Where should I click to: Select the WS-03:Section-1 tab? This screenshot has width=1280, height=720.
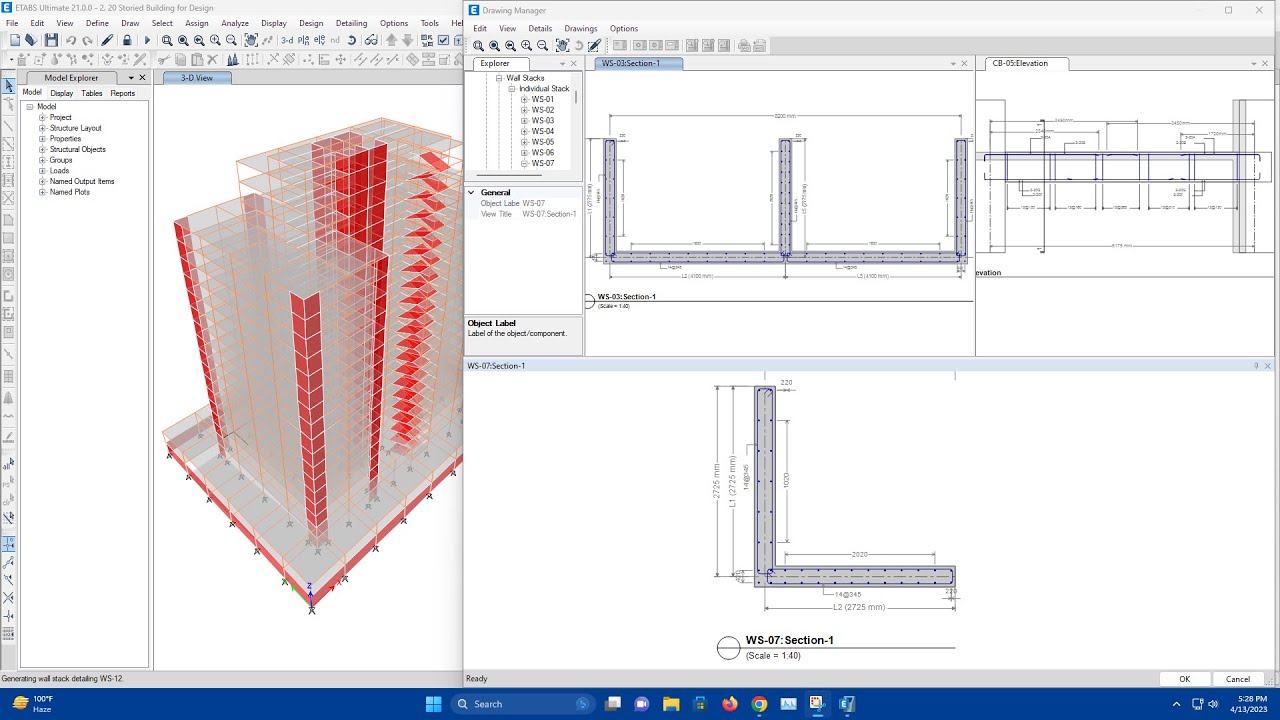(x=639, y=63)
